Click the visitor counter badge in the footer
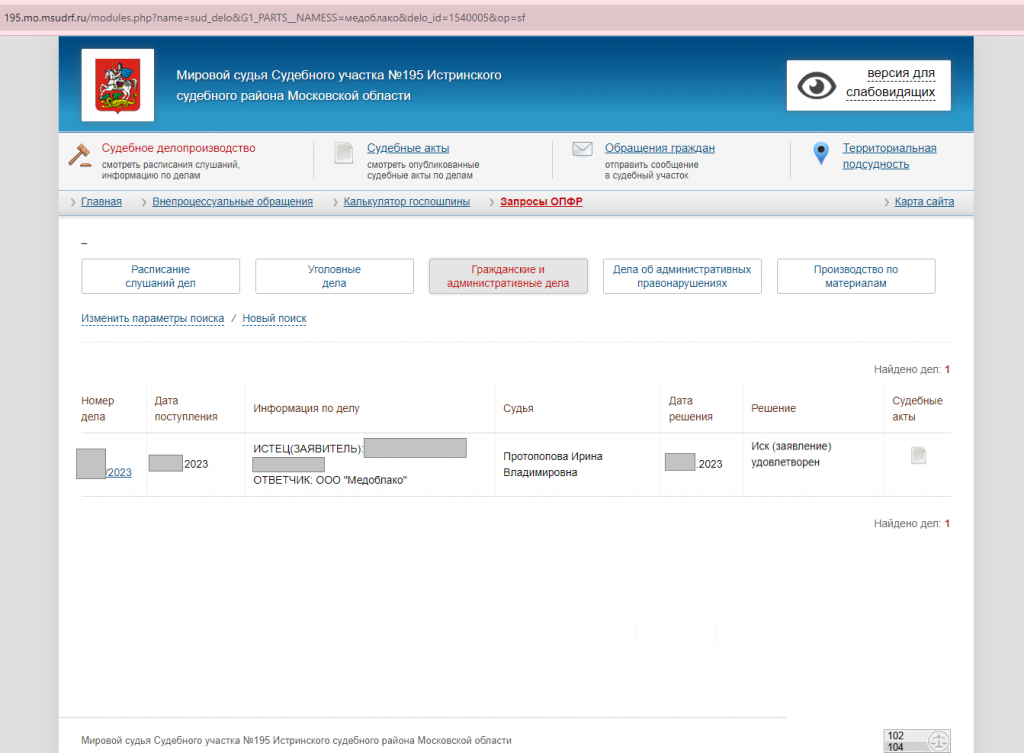 pyautogui.click(x=917, y=741)
